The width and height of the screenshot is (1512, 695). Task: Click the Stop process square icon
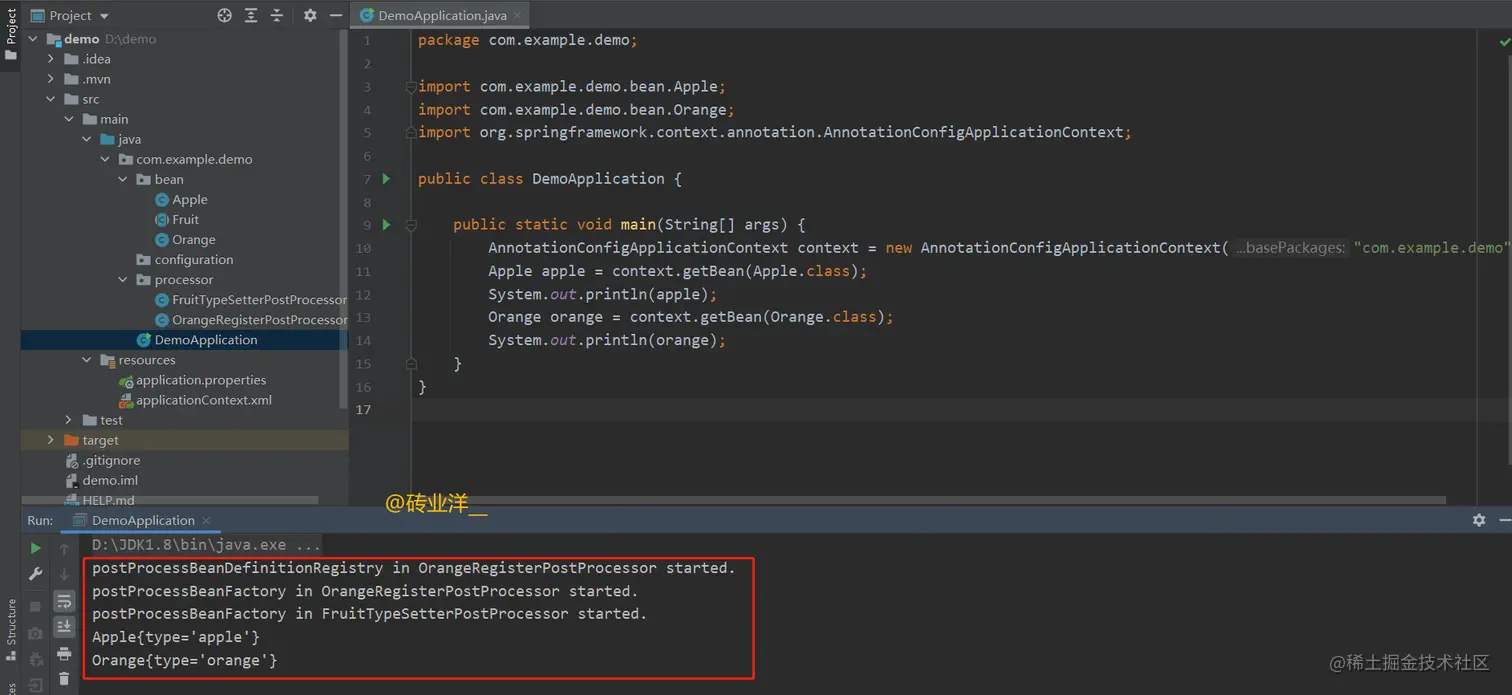coord(36,607)
